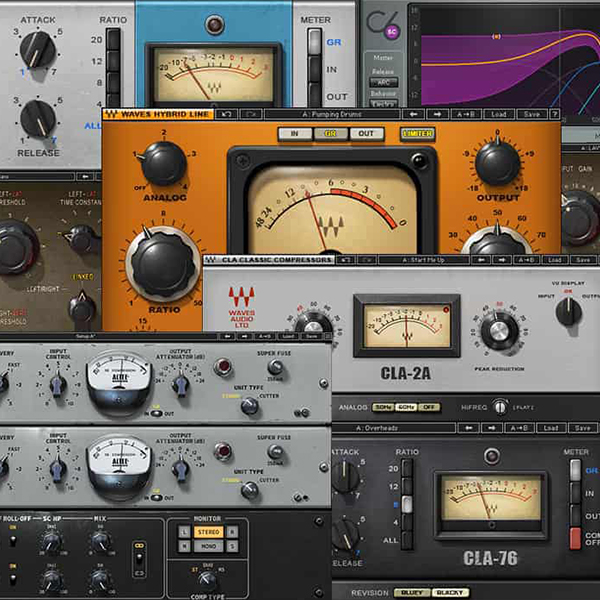The image size is (600, 600).
Task: Open the A: Pumping Drums preset menu
Action: pyautogui.click(x=332, y=114)
